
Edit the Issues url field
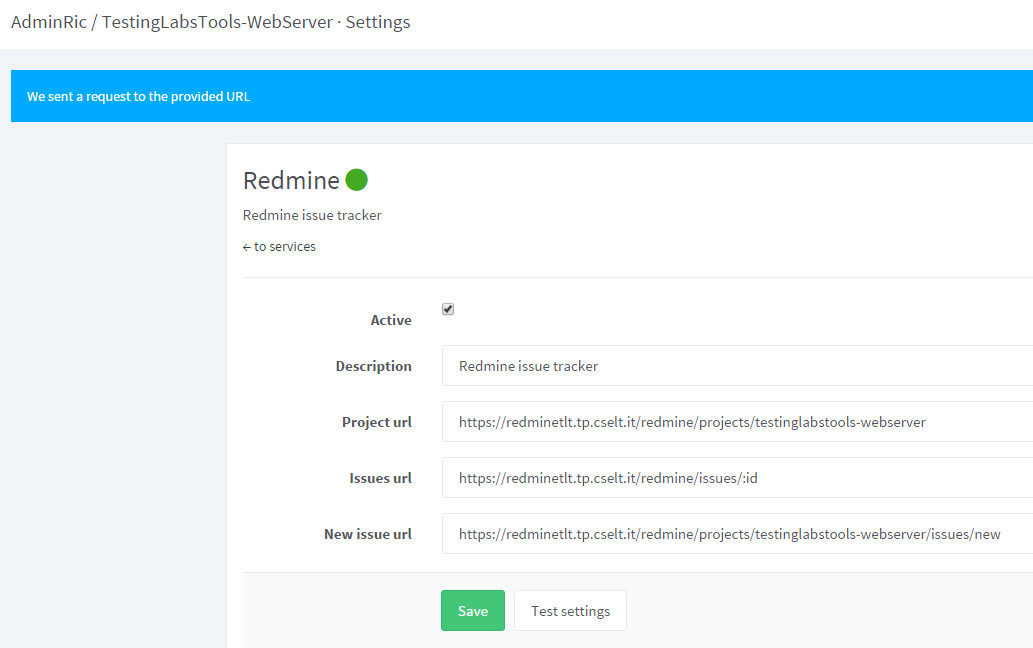pyautogui.click(x=737, y=477)
